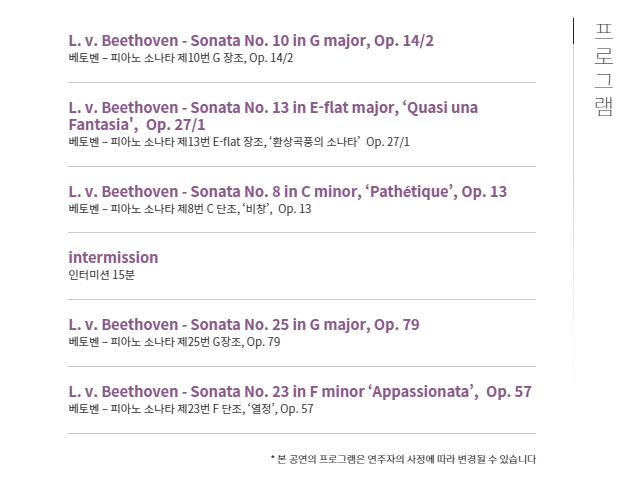
Task: Click the dark scroll indicator beside 프로그램
Action: pos(573,31)
